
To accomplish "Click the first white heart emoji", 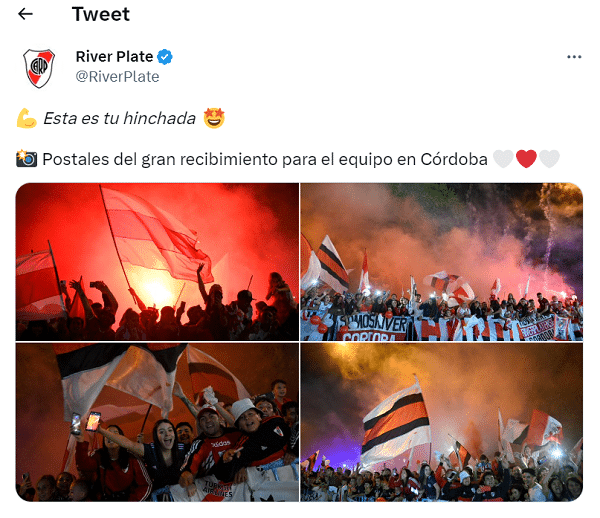I will point(503,159).
